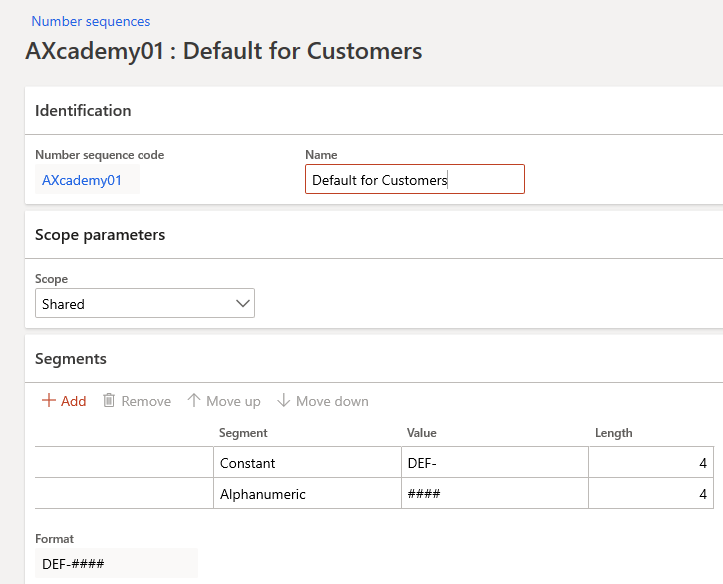Select the Alphanumeric row marker cell

click(124, 494)
